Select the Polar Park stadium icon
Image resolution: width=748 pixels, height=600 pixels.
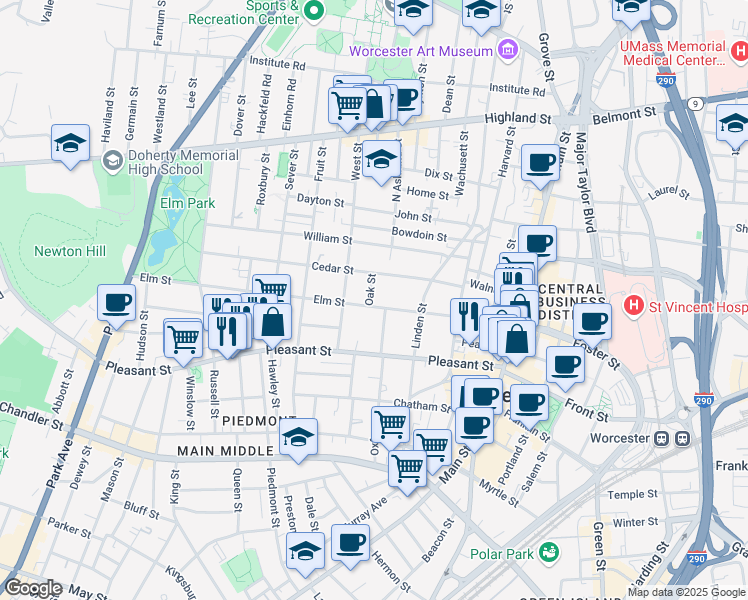pos(549,552)
